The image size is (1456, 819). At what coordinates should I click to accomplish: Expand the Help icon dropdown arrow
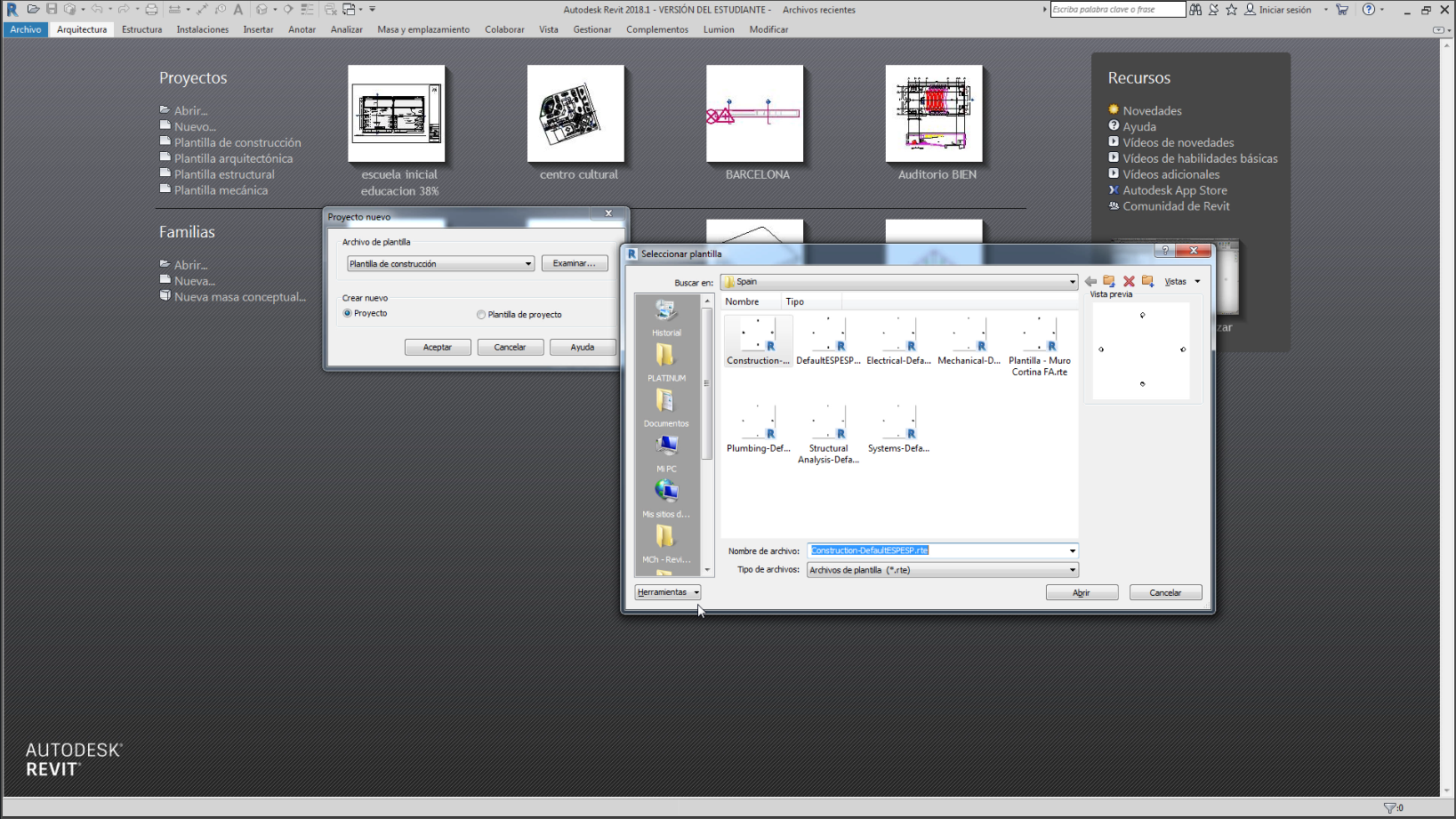(1382, 9)
